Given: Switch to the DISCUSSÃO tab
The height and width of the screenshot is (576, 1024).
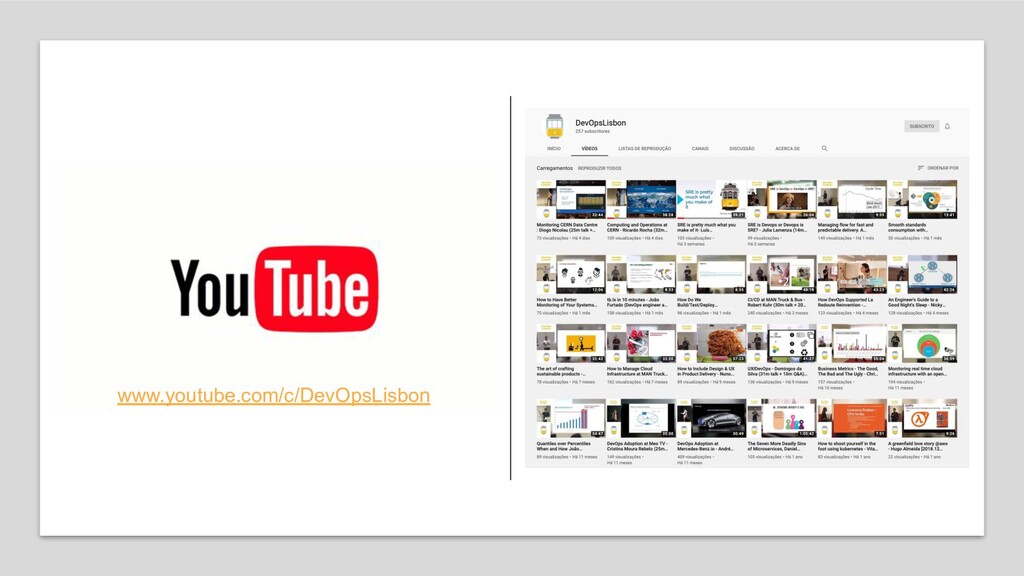Looking at the screenshot, I should coord(742,149).
